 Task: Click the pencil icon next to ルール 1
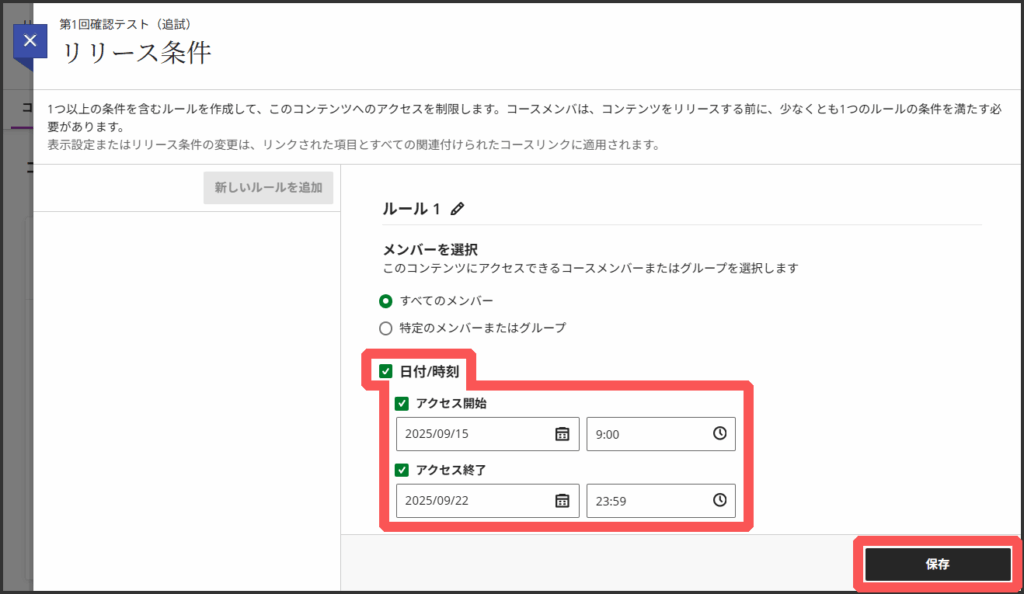tap(458, 209)
